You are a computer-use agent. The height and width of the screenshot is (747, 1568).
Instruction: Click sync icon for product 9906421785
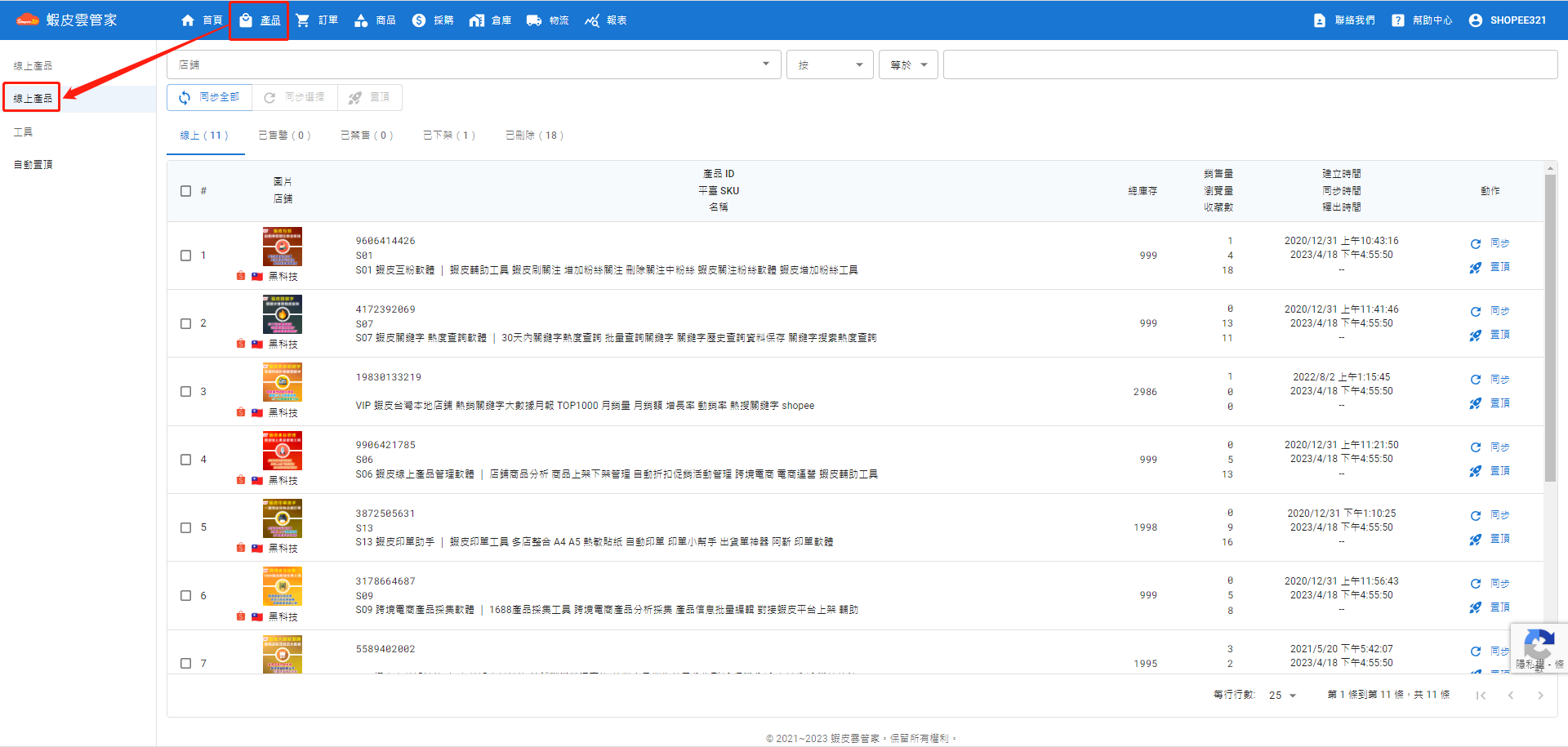(x=1476, y=447)
